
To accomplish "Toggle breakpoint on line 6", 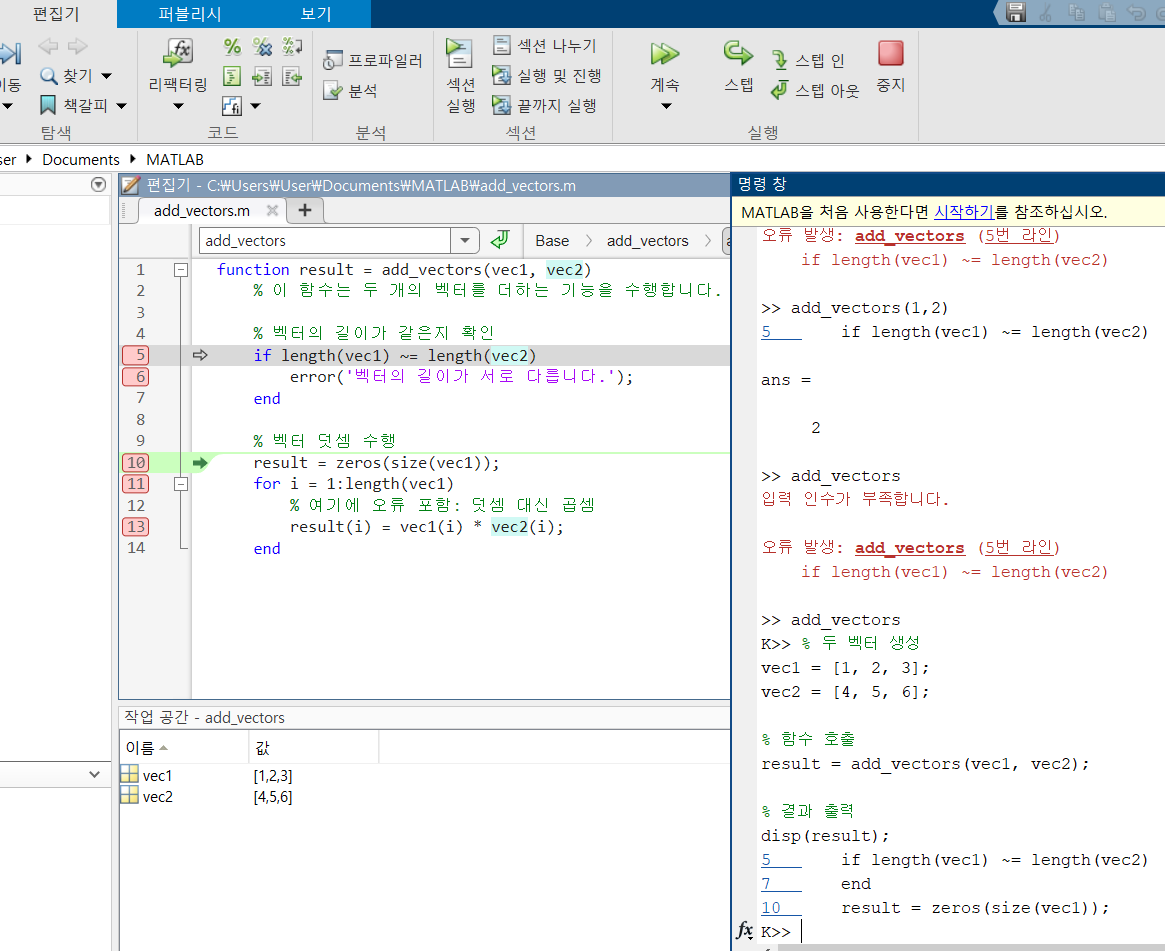I will click(x=137, y=377).
